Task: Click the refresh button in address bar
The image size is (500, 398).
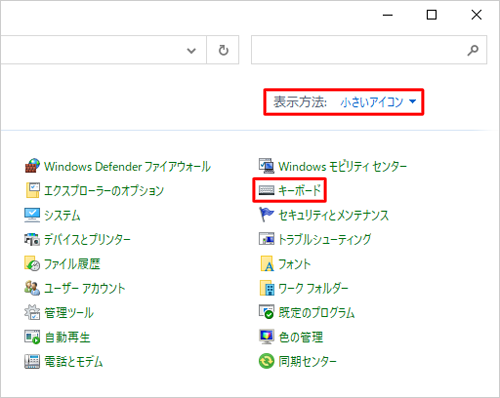Action: click(x=223, y=50)
